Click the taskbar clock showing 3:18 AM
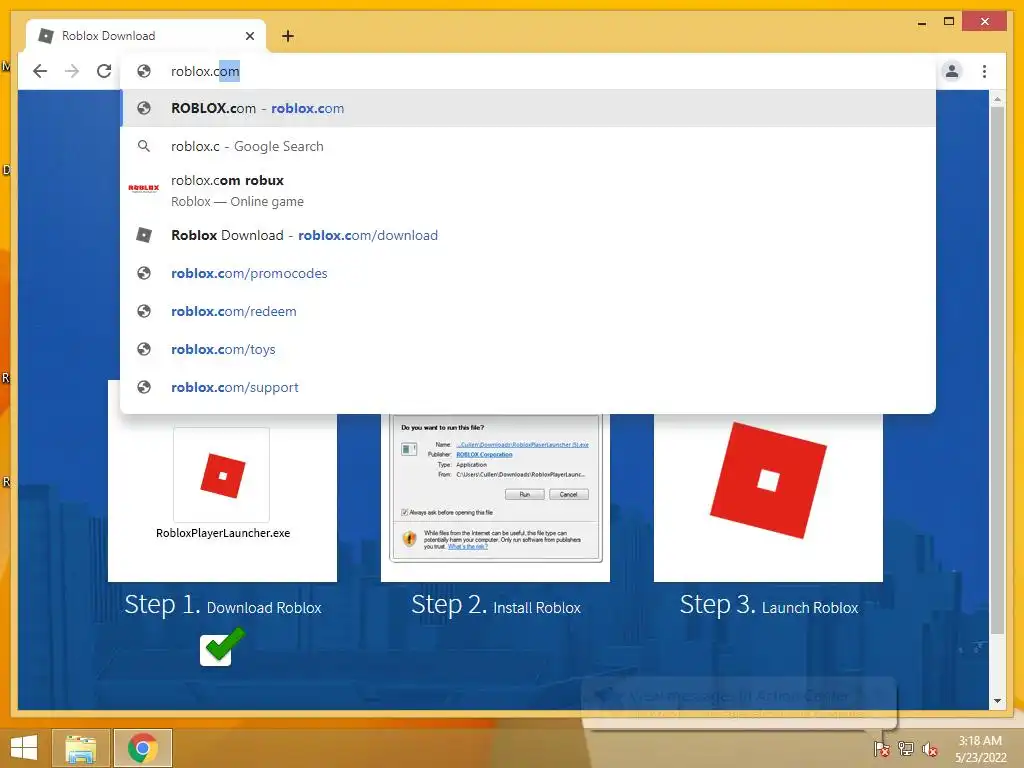This screenshot has height=768, width=1024. pyautogui.click(x=980, y=749)
